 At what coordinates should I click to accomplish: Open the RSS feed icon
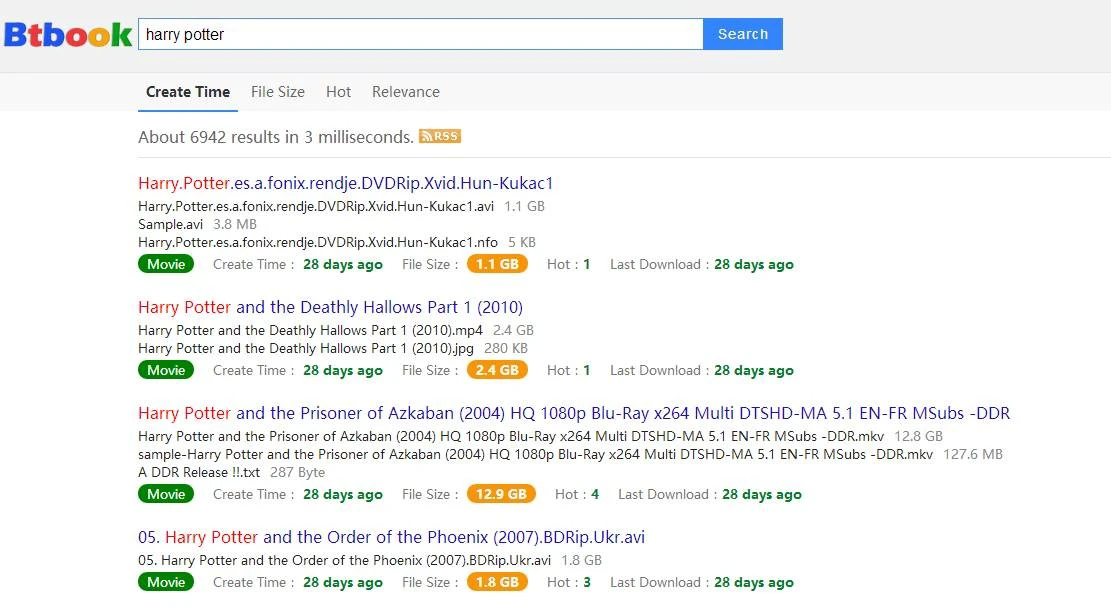coord(440,136)
